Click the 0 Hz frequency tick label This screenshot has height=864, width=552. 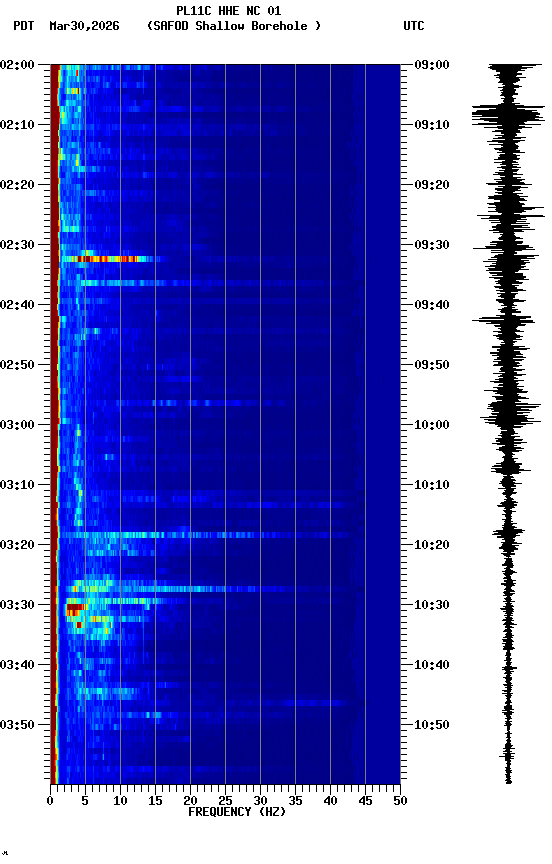tap(50, 801)
